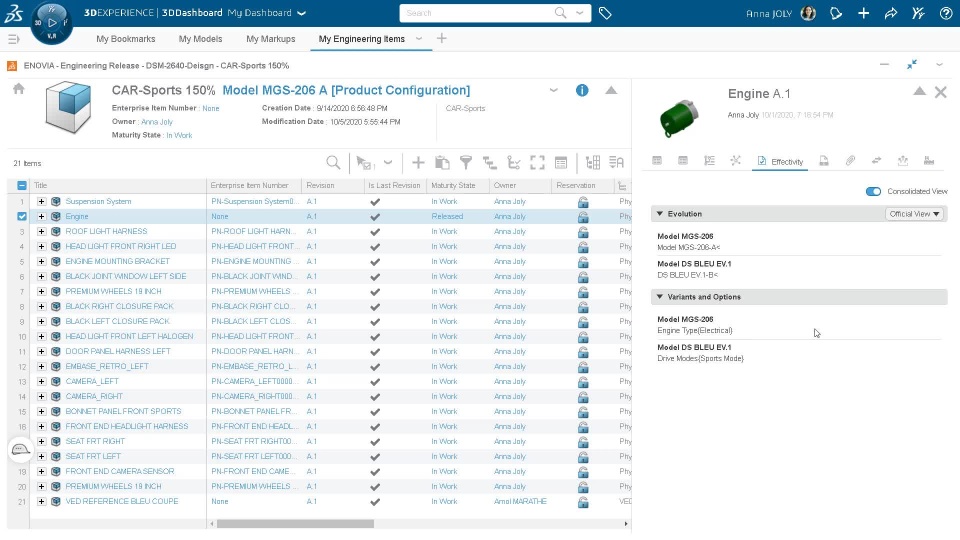Click Anna JOLY's profile picture
This screenshot has height=540, width=960.
coord(808,13)
